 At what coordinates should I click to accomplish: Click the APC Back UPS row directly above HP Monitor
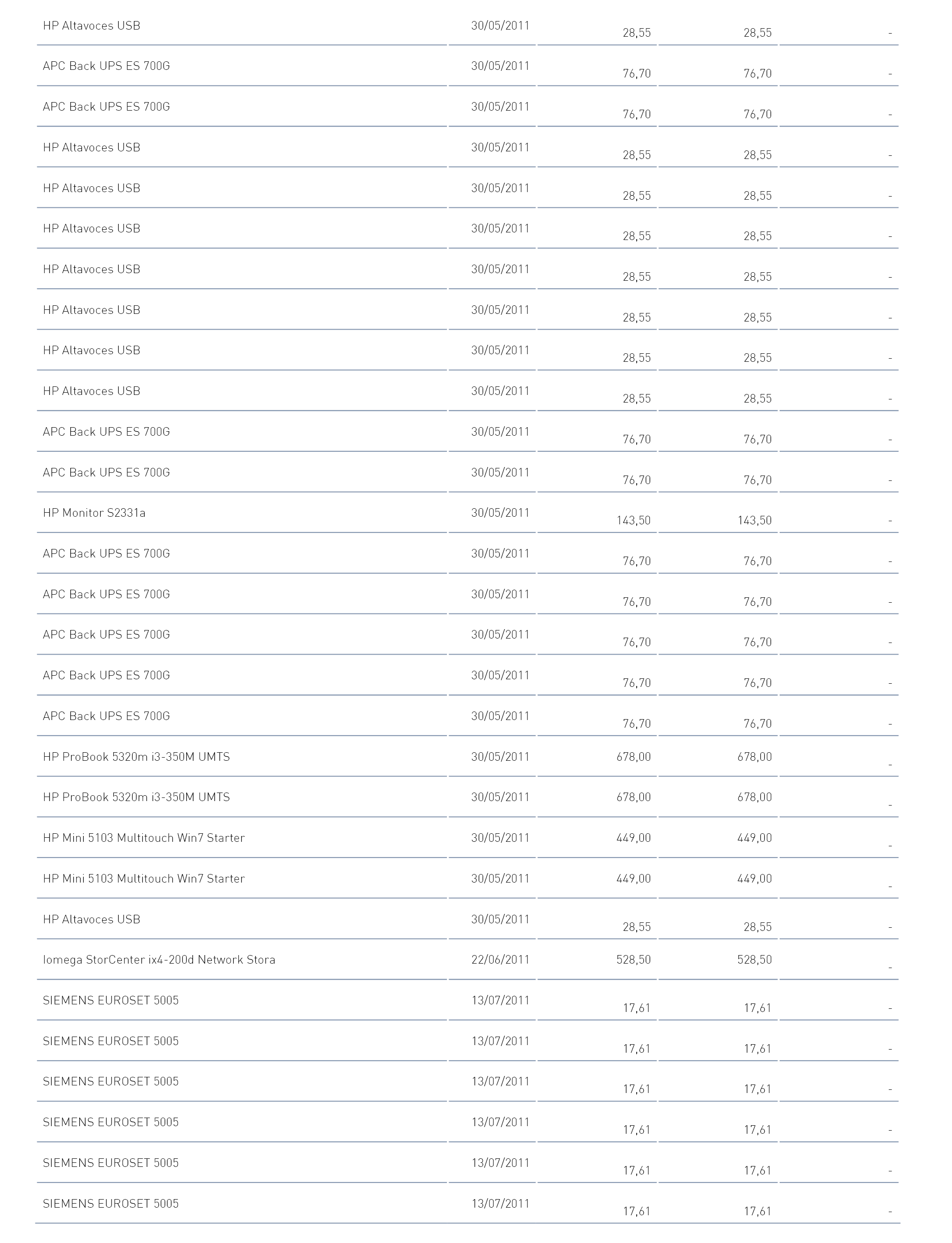point(467,472)
